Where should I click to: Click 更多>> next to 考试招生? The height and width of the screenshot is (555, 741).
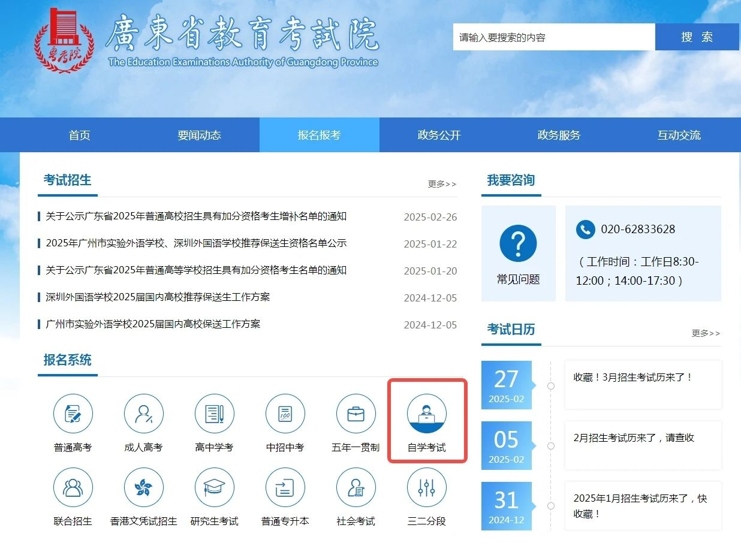point(442,184)
